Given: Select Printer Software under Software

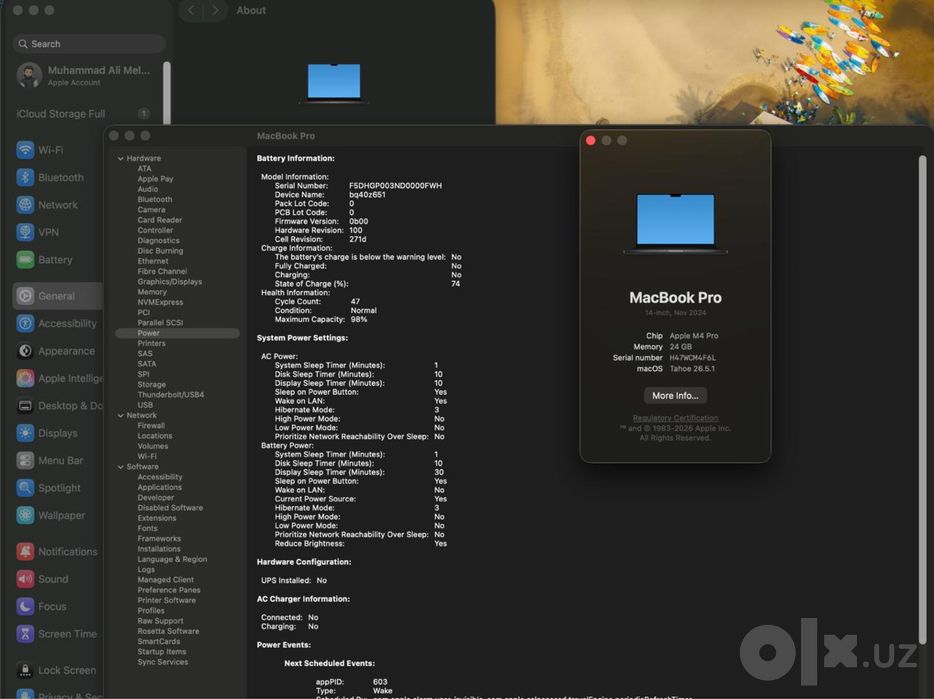Looking at the screenshot, I should 167,600.
